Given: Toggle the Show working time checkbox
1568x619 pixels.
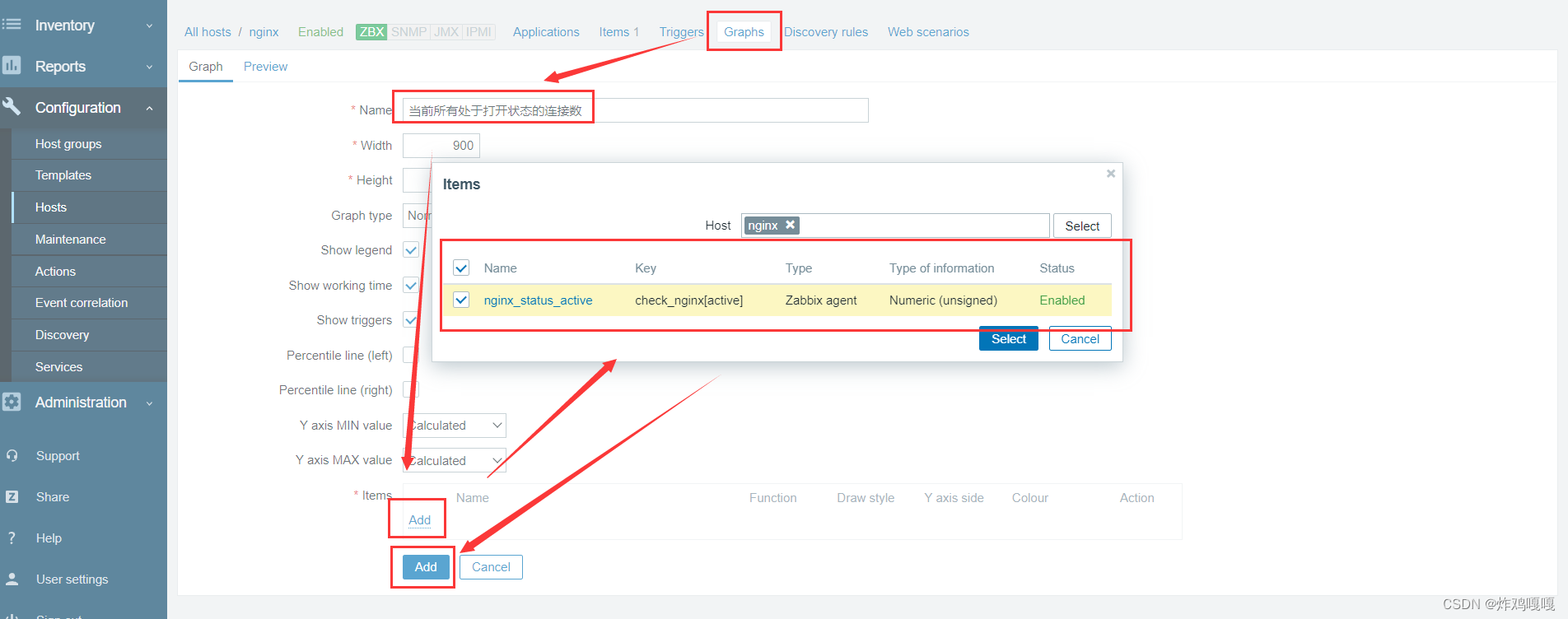Looking at the screenshot, I should tap(411, 286).
